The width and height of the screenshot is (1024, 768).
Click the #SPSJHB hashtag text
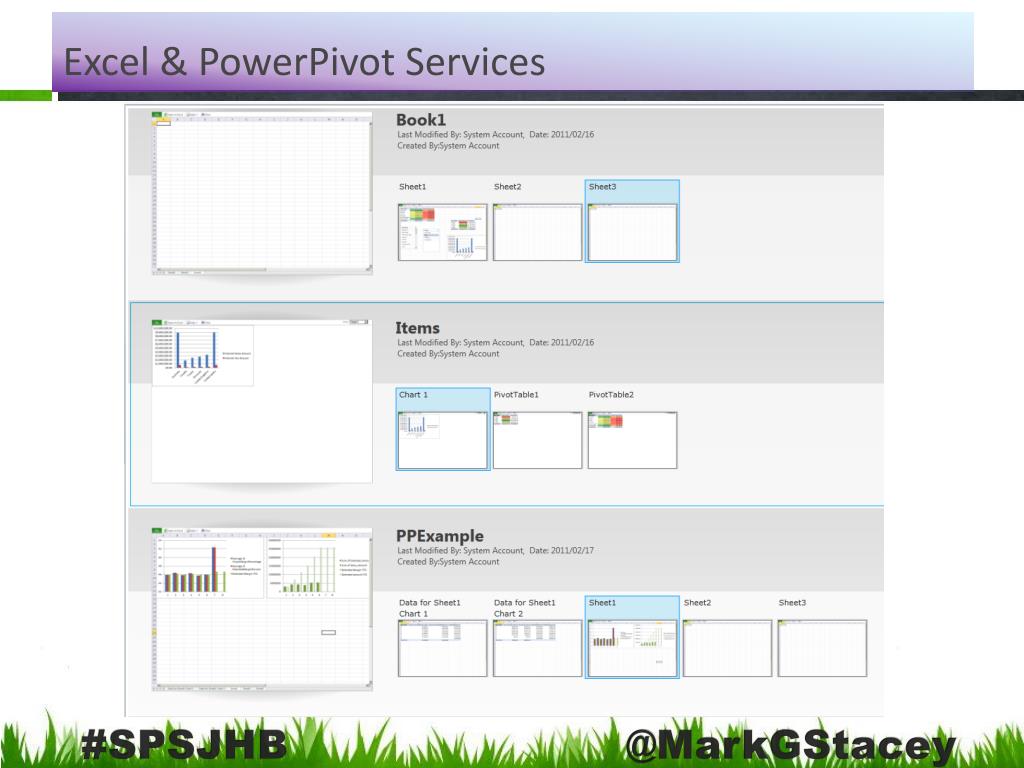[x=184, y=744]
